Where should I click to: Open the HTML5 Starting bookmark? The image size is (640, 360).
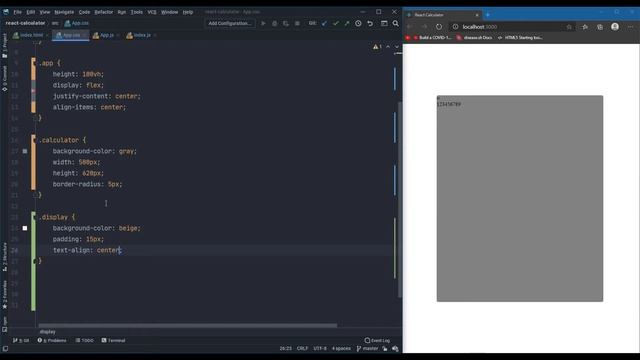point(520,38)
